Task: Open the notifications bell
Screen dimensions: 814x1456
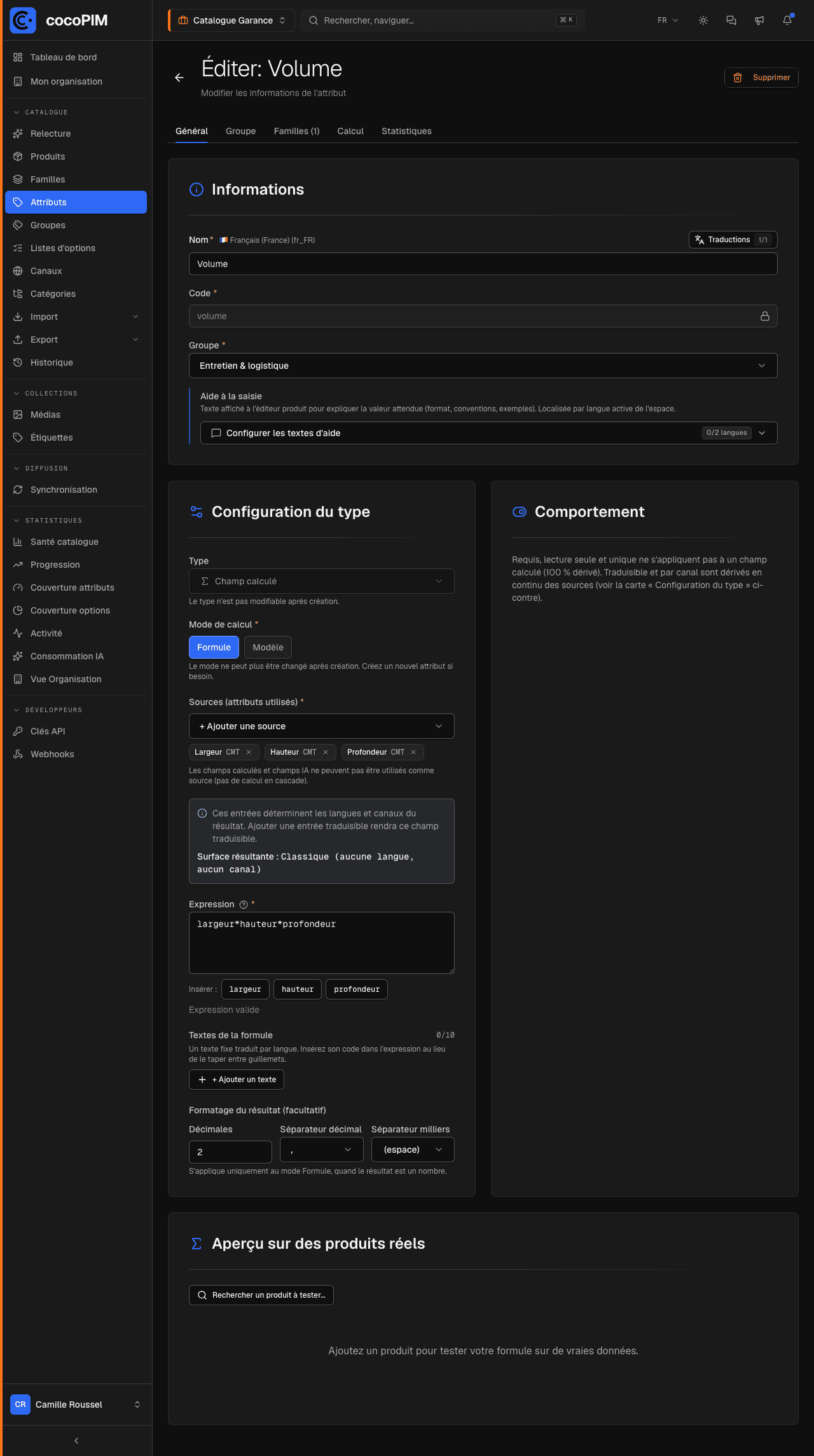Action: point(787,20)
